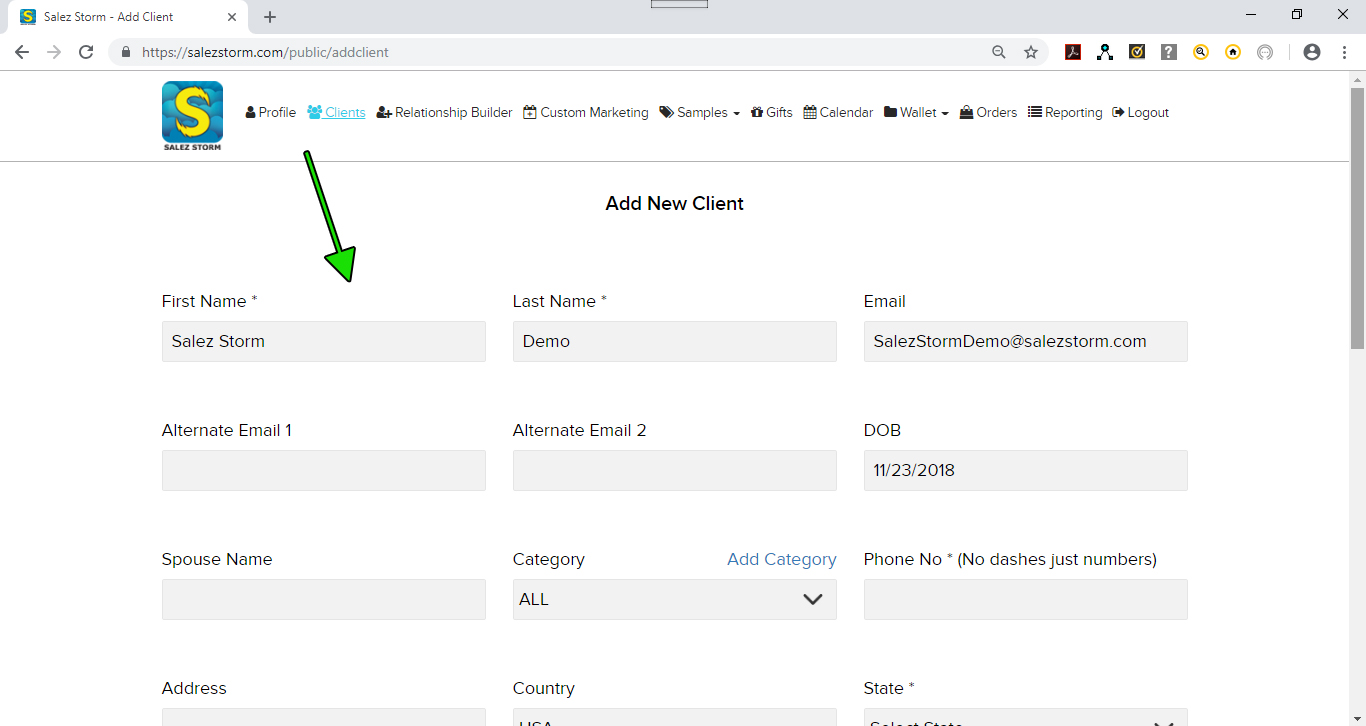
Task: Bookmark this page with the star icon
Action: [x=1031, y=52]
